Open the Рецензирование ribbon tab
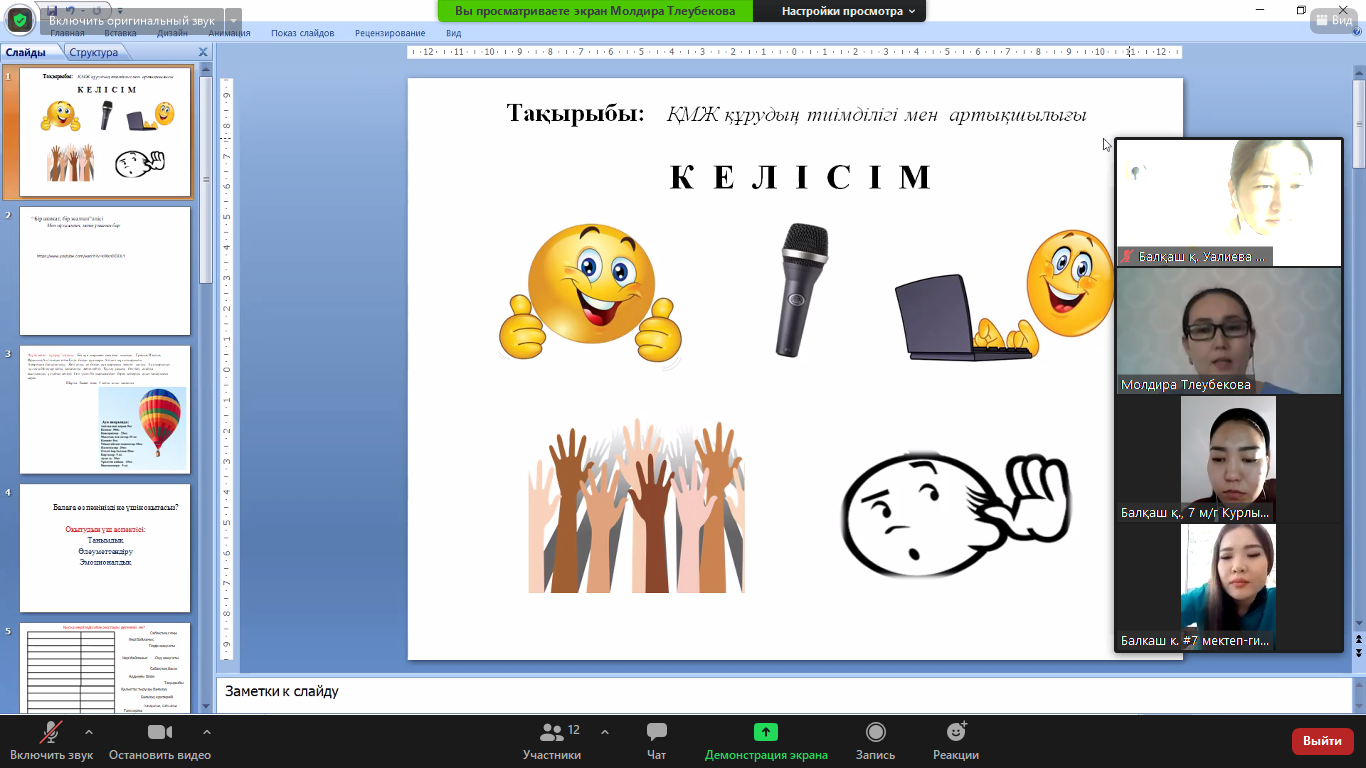This screenshot has width=1366, height=768. [389, 33]
